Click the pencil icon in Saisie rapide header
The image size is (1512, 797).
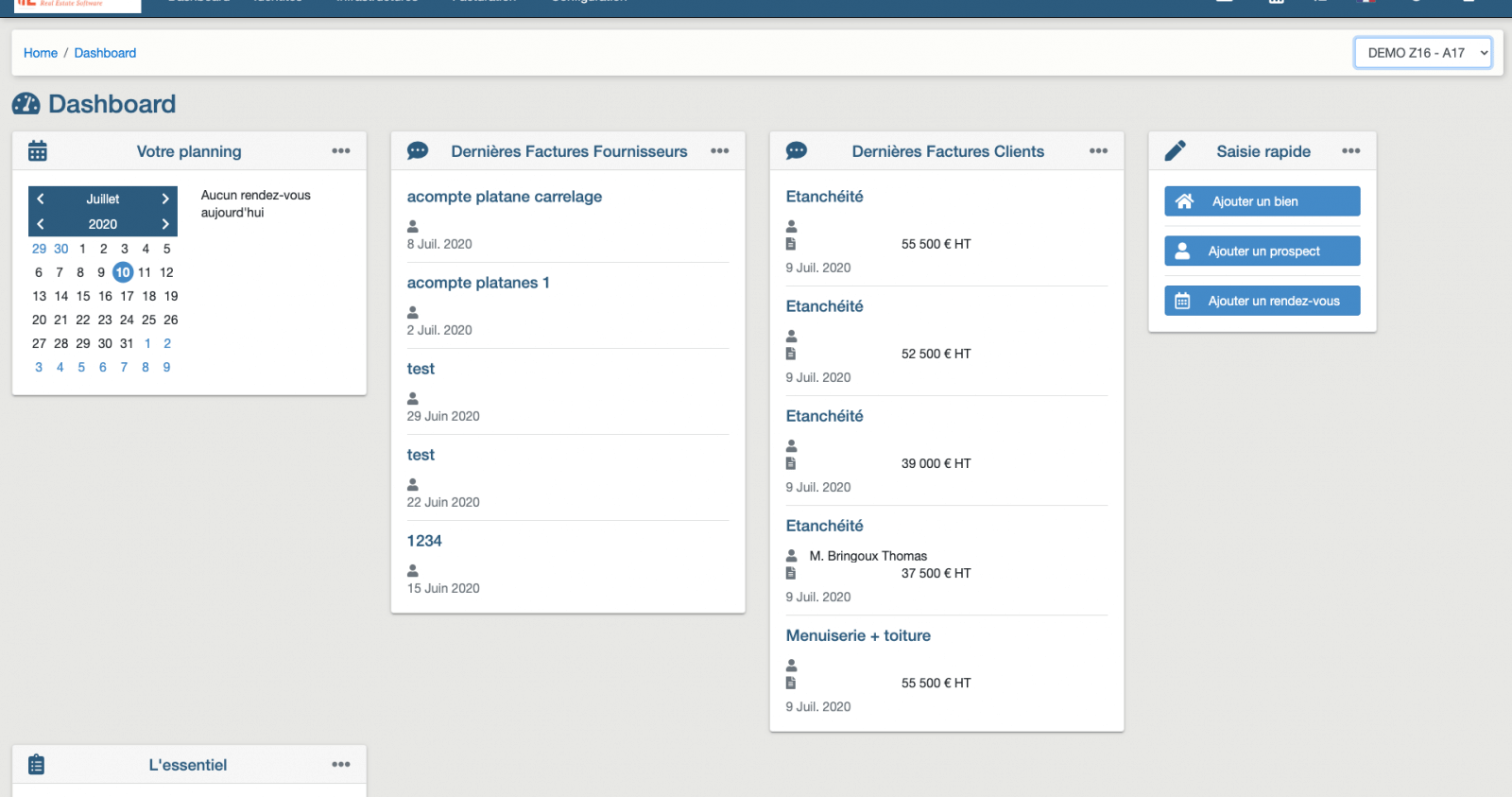pyautogui.click(x=1176, y=151)
